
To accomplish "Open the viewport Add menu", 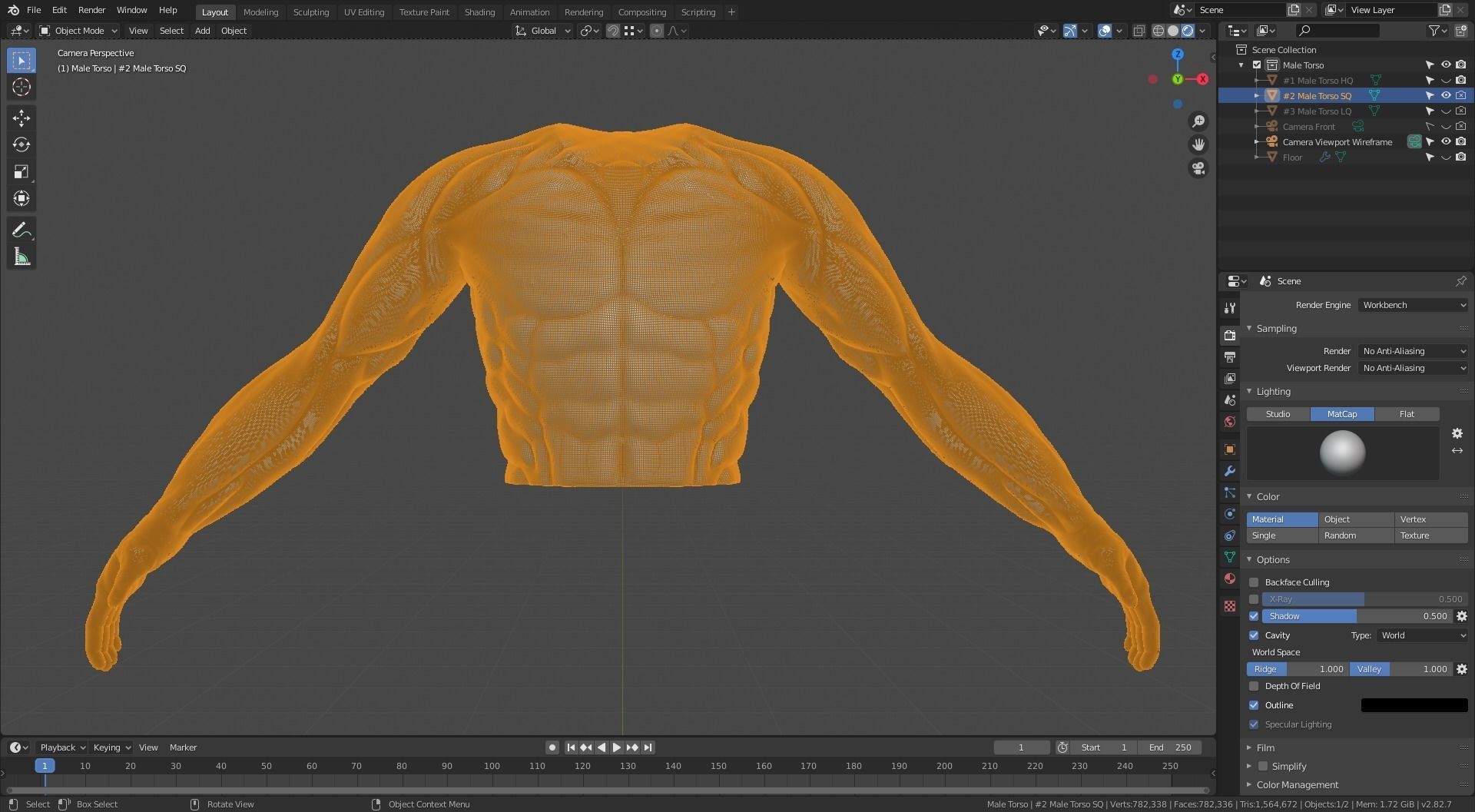I will coord(202,31).
